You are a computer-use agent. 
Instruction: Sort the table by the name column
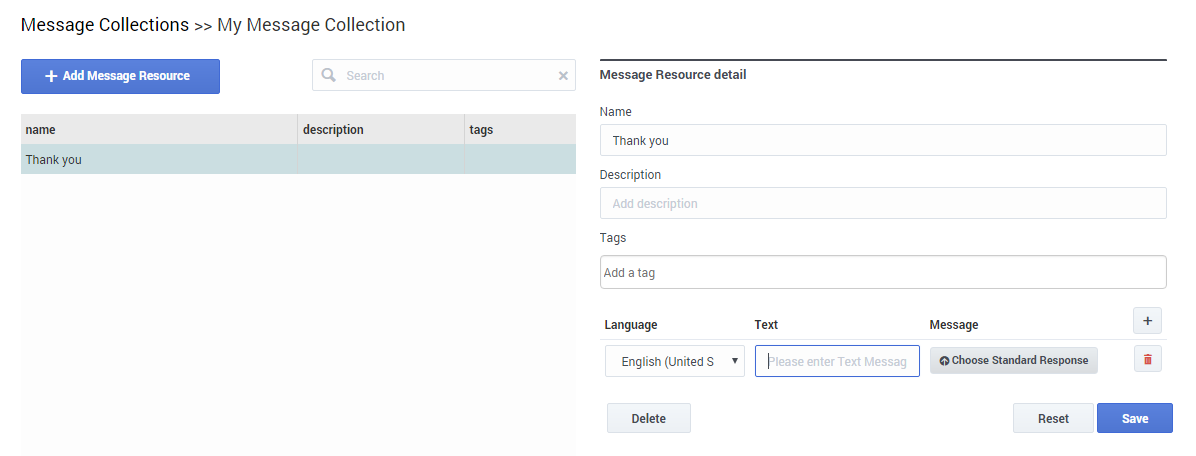[158, 130]
